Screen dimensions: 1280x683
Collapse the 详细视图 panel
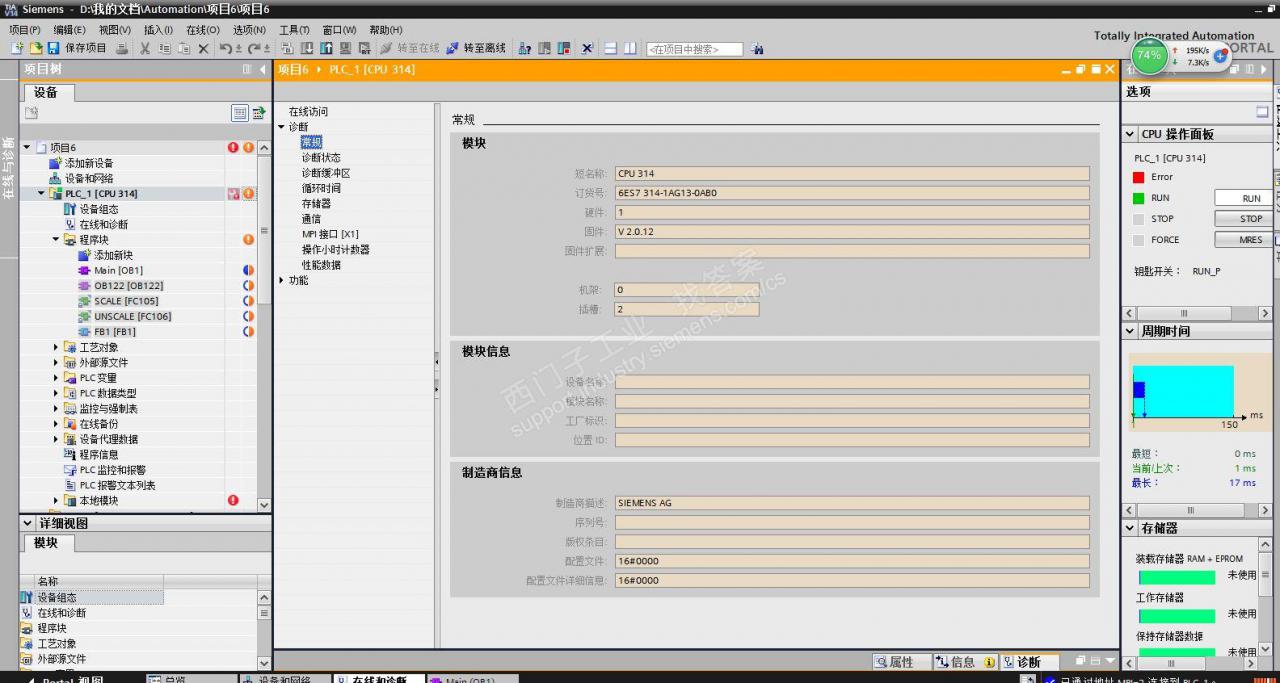(x=28, y=523)
